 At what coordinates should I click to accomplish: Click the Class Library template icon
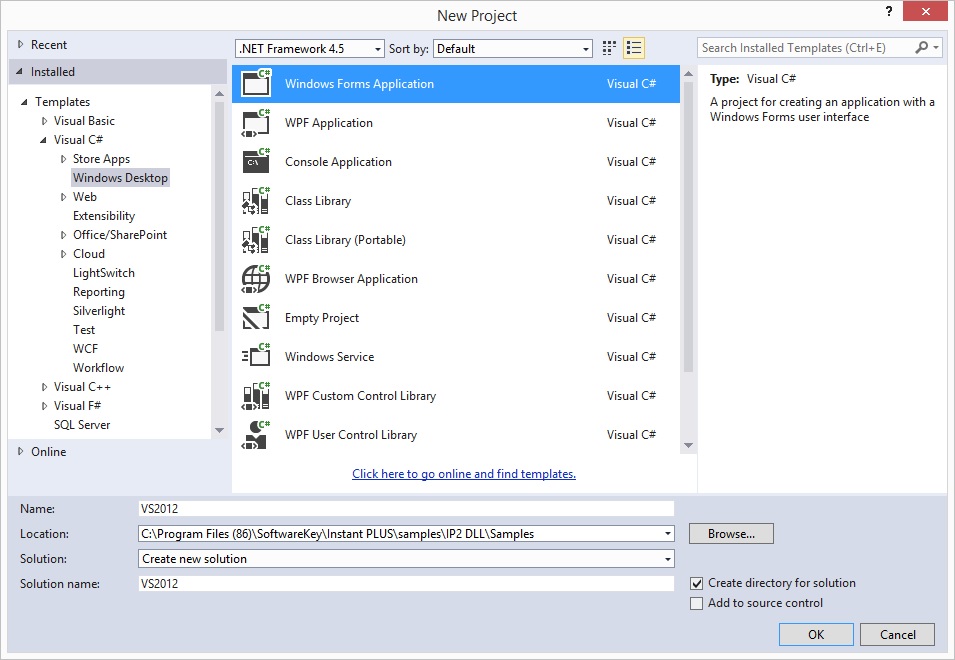pyautogui.click(x=256, y=200)
